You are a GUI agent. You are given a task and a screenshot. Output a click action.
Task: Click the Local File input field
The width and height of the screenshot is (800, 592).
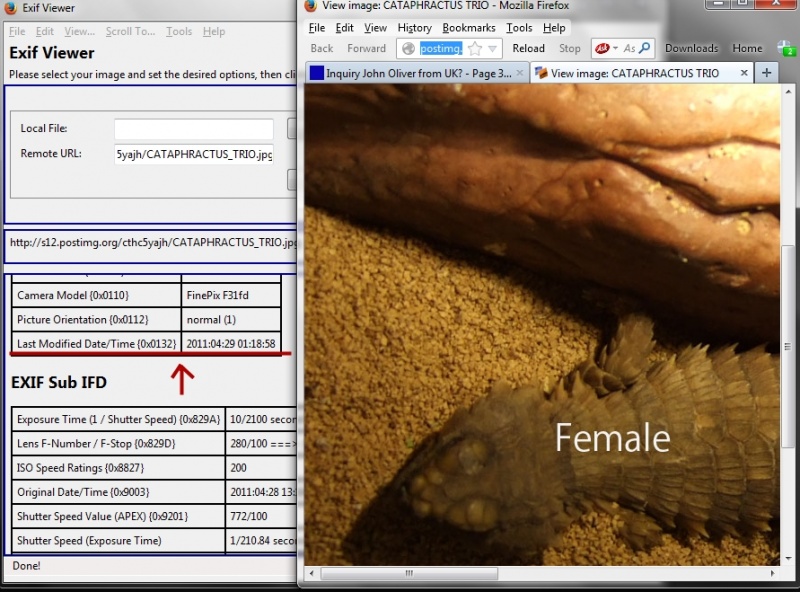[x=194, y=129]
